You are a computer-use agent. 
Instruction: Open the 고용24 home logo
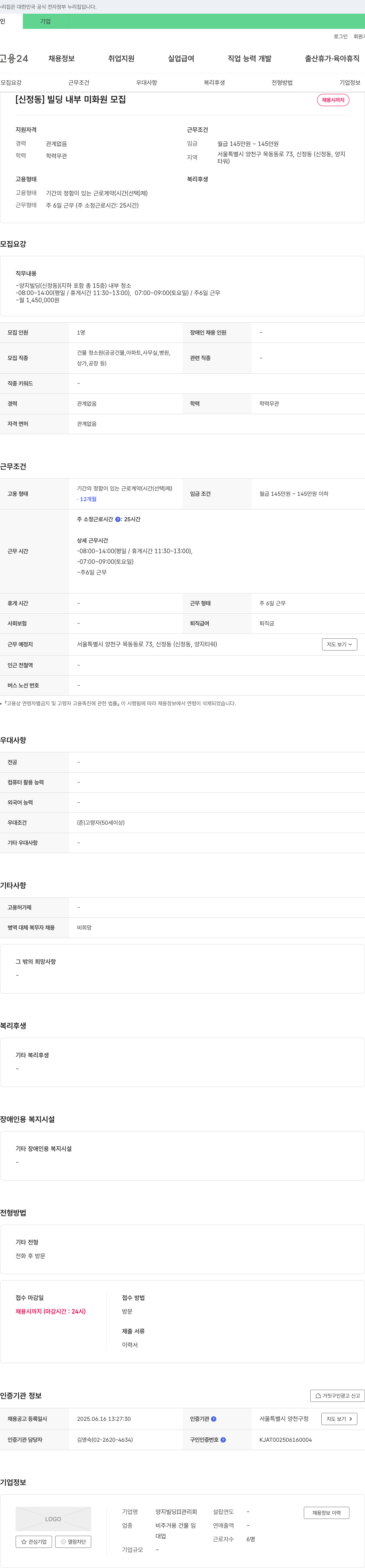point(14,59)
